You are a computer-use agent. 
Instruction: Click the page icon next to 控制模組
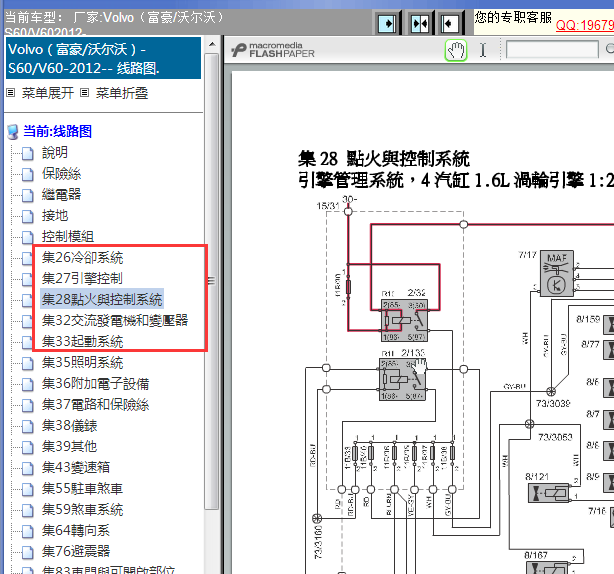pyautogui.click(x=27, y=237)
